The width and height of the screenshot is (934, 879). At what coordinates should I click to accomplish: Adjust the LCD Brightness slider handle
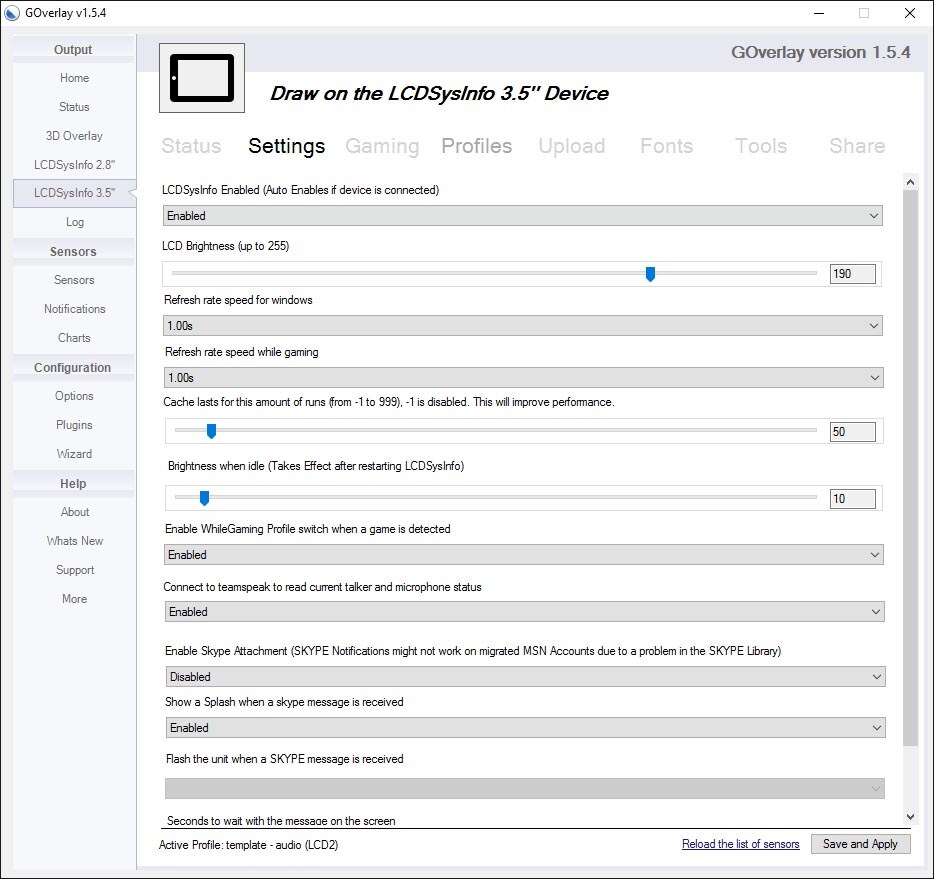pyautogui.click(x=650, y=274)
